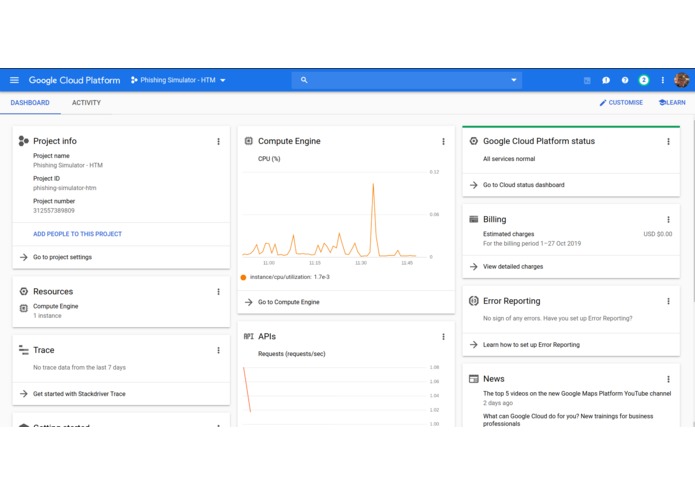The height and width of the screenshot is (494, 695).
Task: Click the Project info people icon
Action: tap(23, 141)
